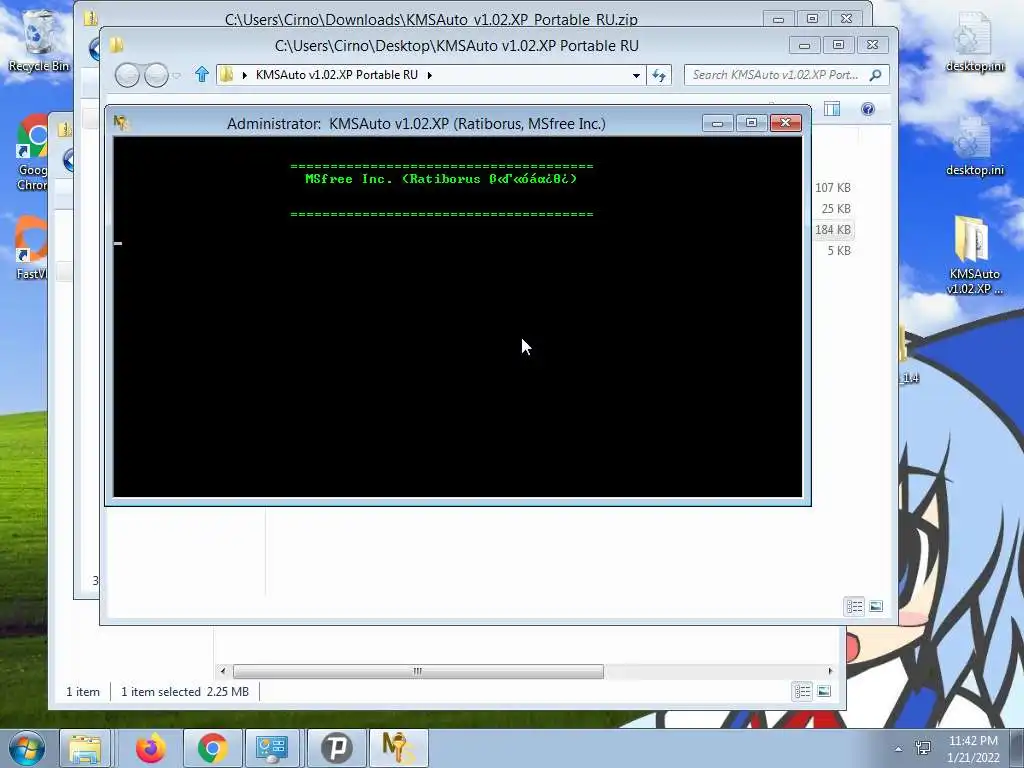Click KMSAuto console title bar text
The width and height of the screenshot is (1024, 768).
416,123
